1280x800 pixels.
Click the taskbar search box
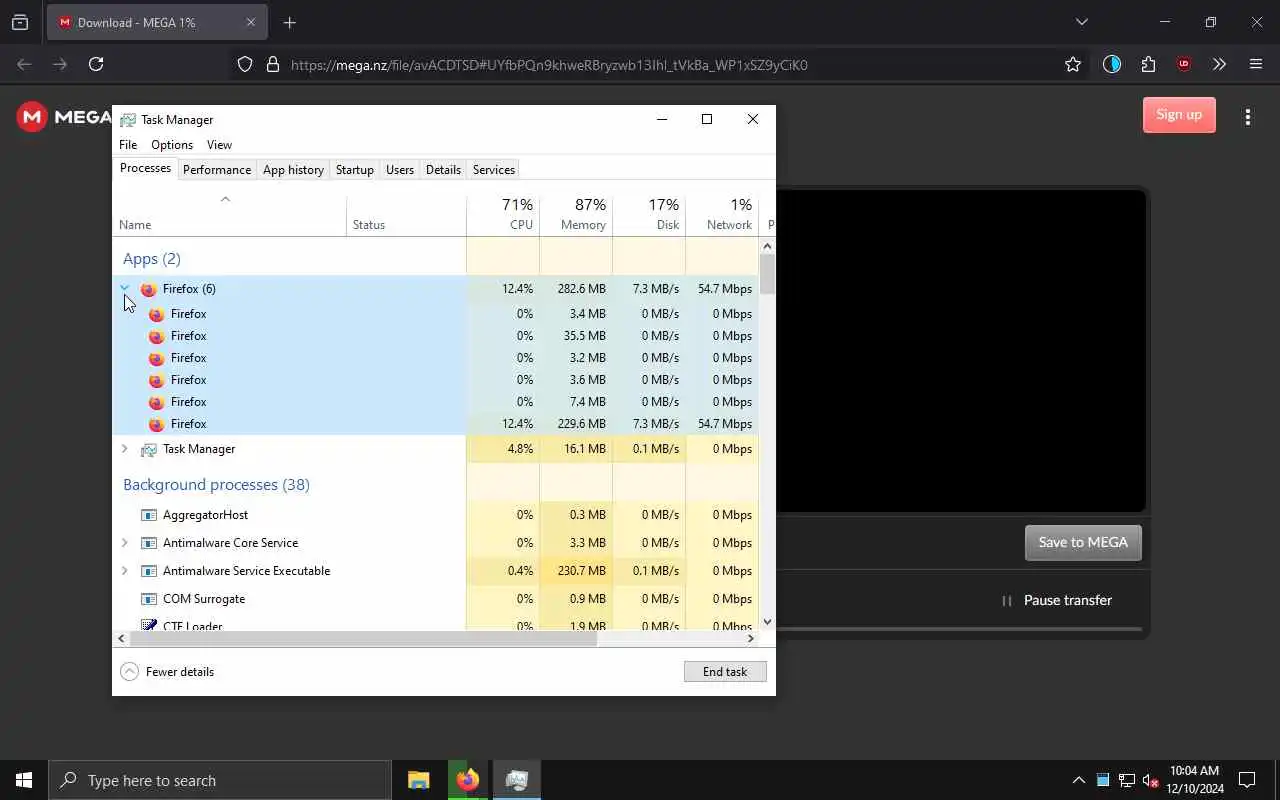(x=220, y=780)
